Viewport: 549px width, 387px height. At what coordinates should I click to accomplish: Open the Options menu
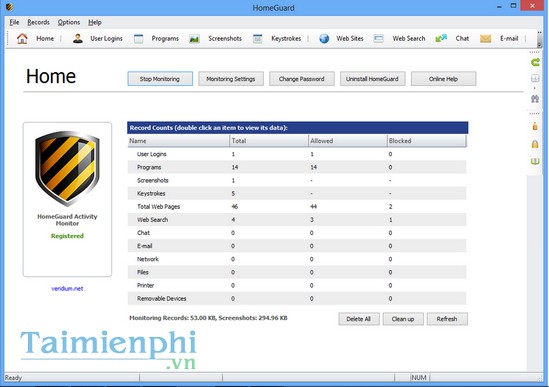click(x=69, y=22)
